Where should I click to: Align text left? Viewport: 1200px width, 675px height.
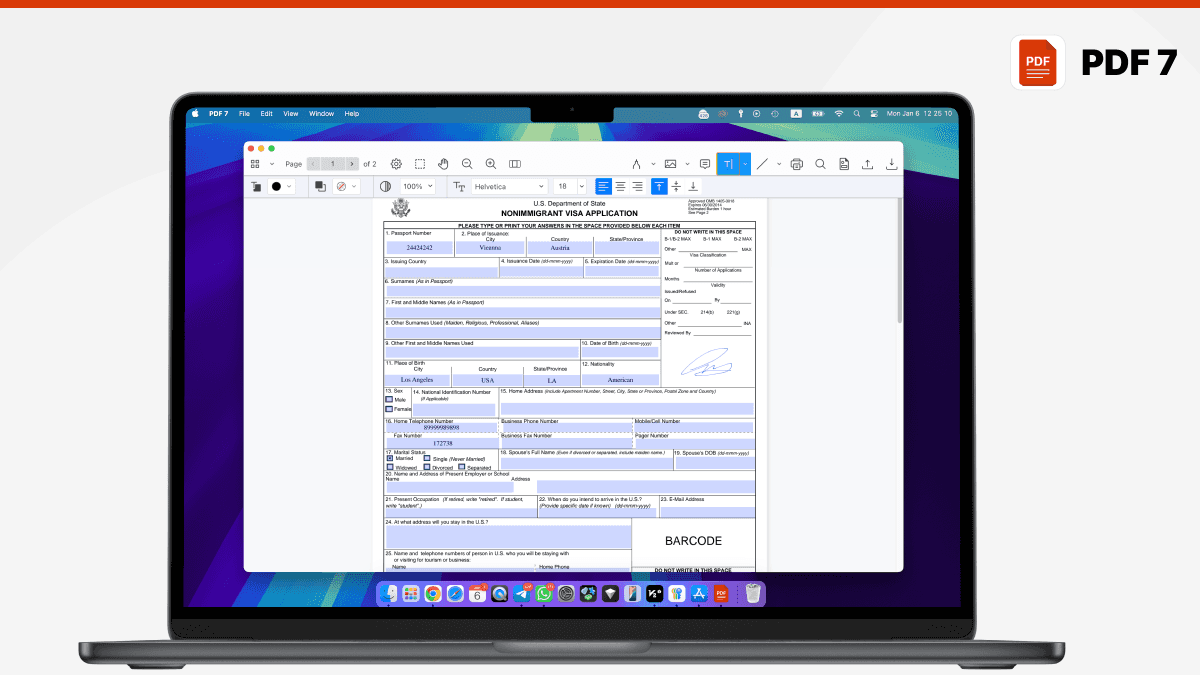click(603, 186)
